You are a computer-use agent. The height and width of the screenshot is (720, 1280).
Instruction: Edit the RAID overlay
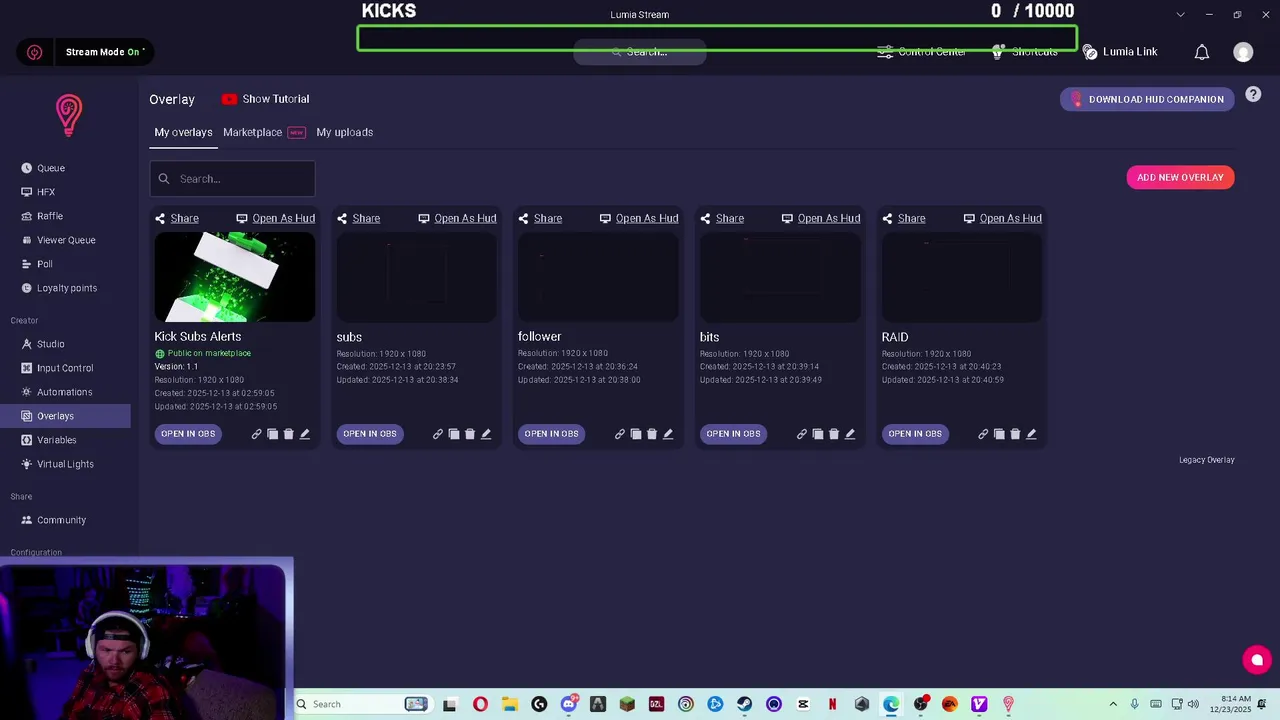tap(1031, 434)
